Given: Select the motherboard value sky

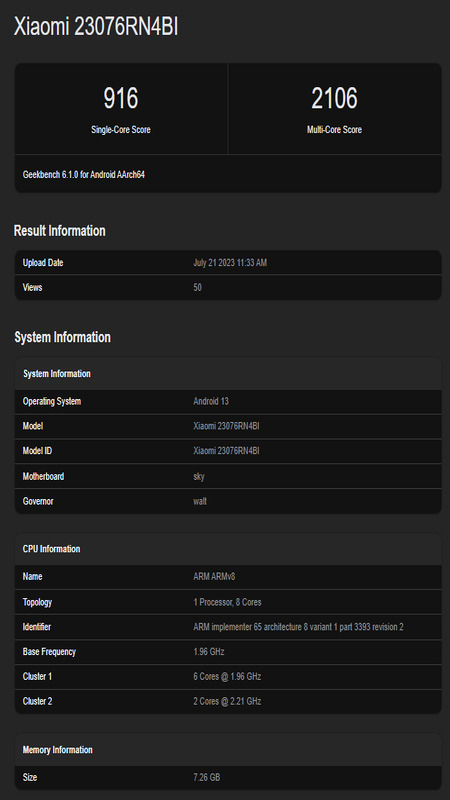Looking at the screenshot, I should tap(199, 476).
